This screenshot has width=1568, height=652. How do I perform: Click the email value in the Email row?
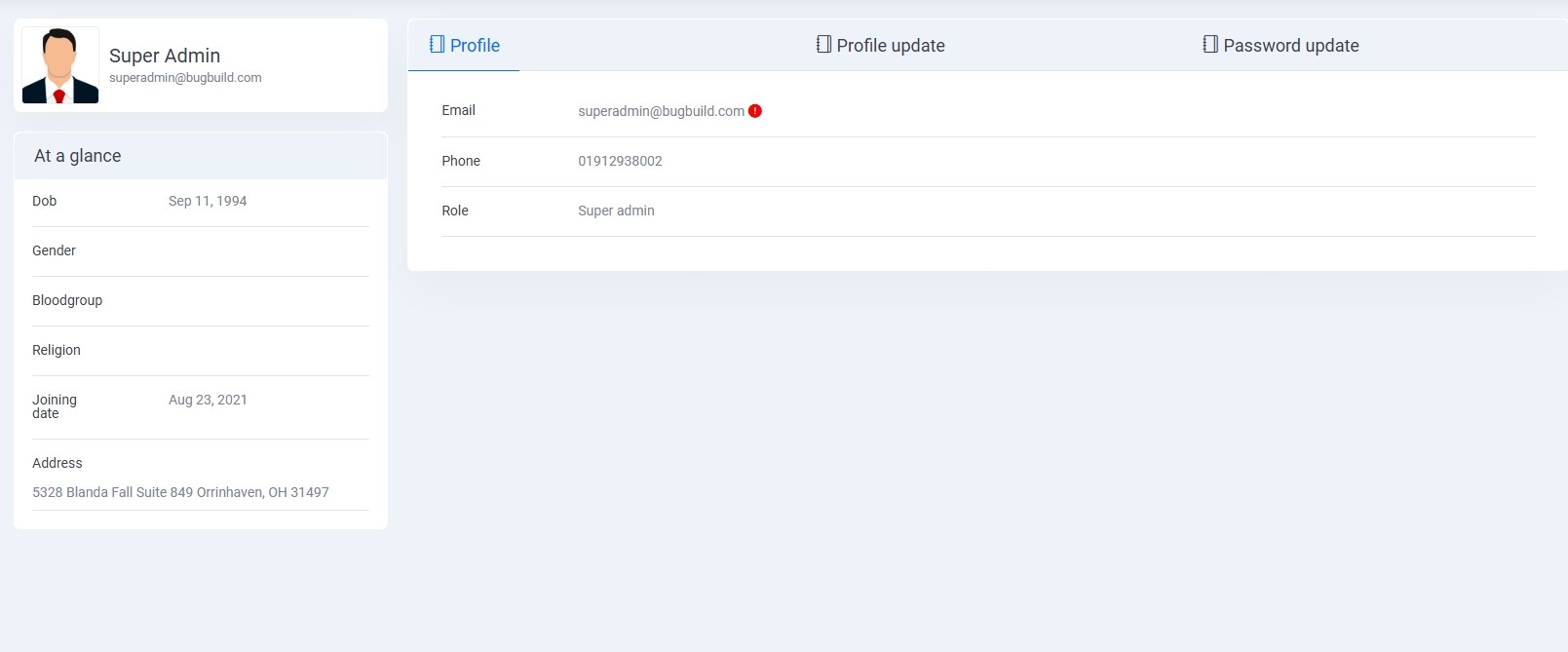coord(661,111)
